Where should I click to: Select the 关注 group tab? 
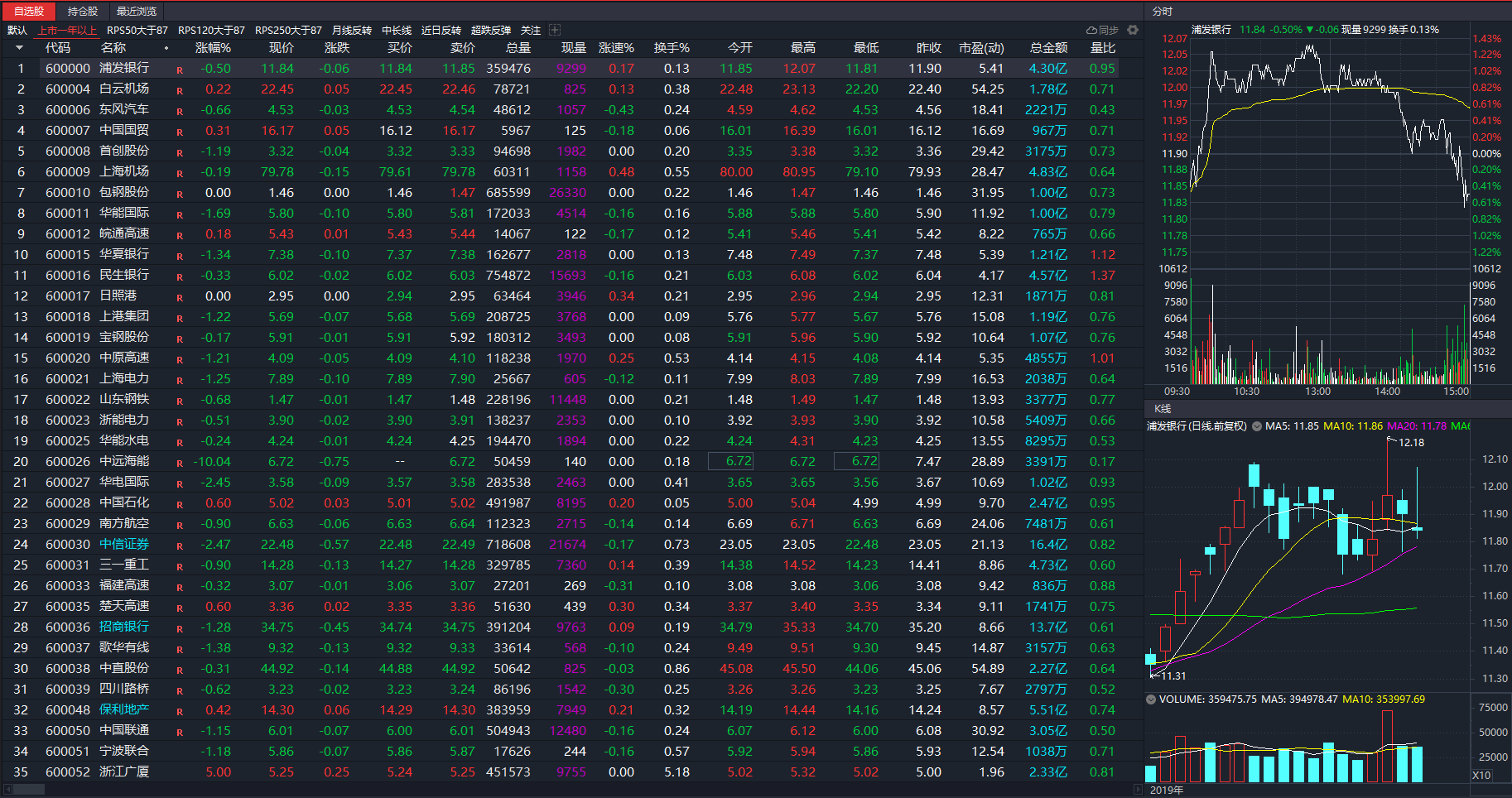pos(531,30)
